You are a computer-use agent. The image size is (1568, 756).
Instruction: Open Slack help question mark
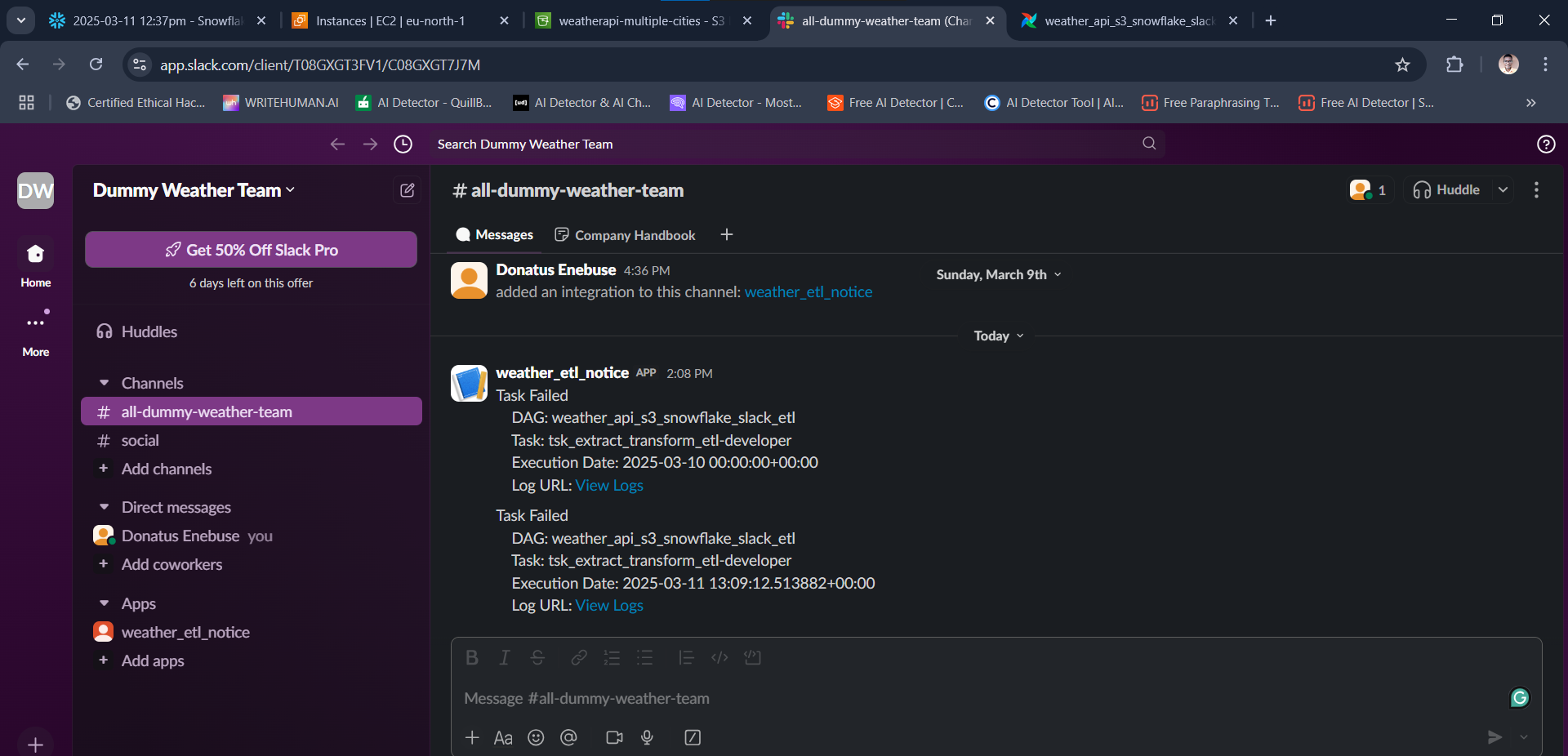click(1546, 145)
